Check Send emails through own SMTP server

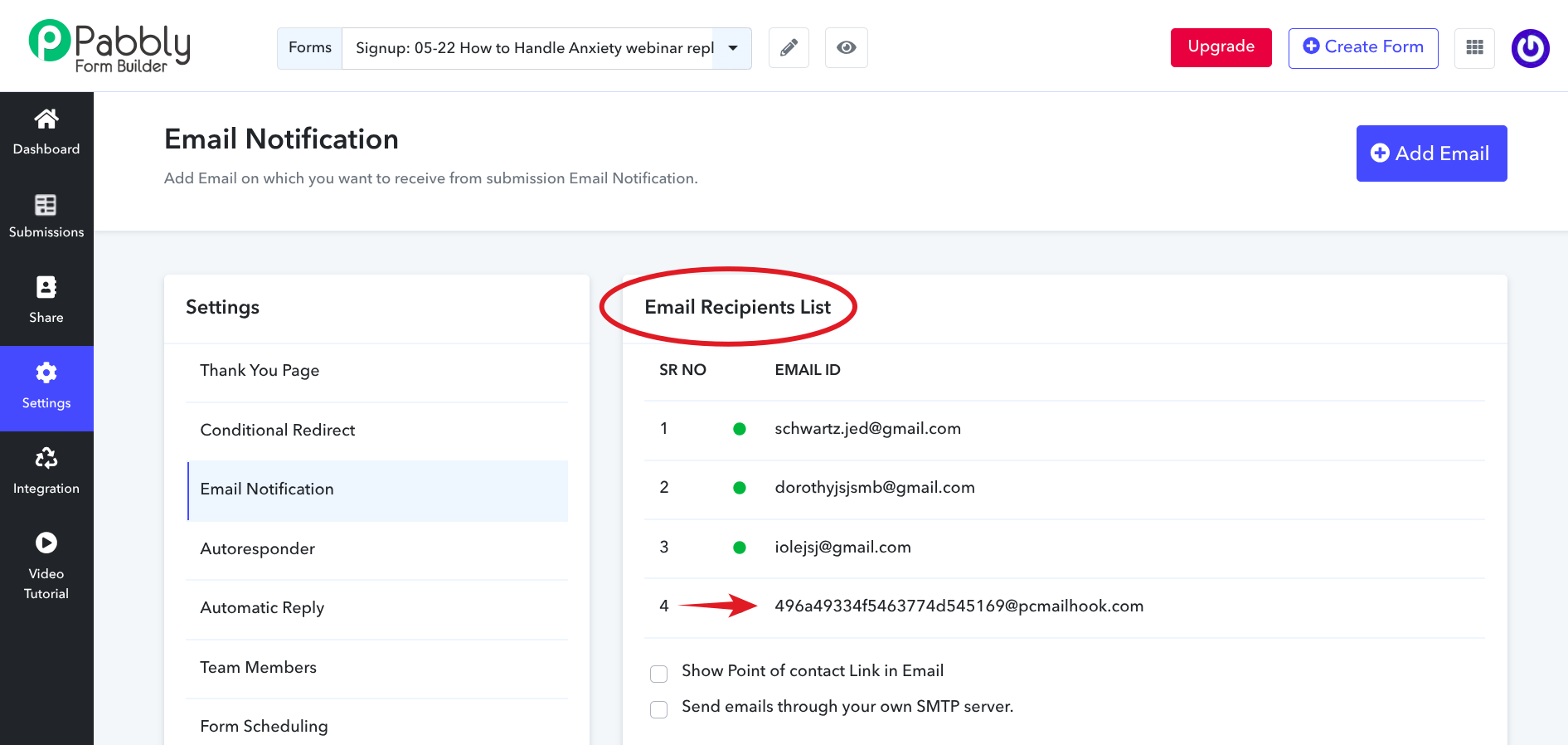[659, 709]
